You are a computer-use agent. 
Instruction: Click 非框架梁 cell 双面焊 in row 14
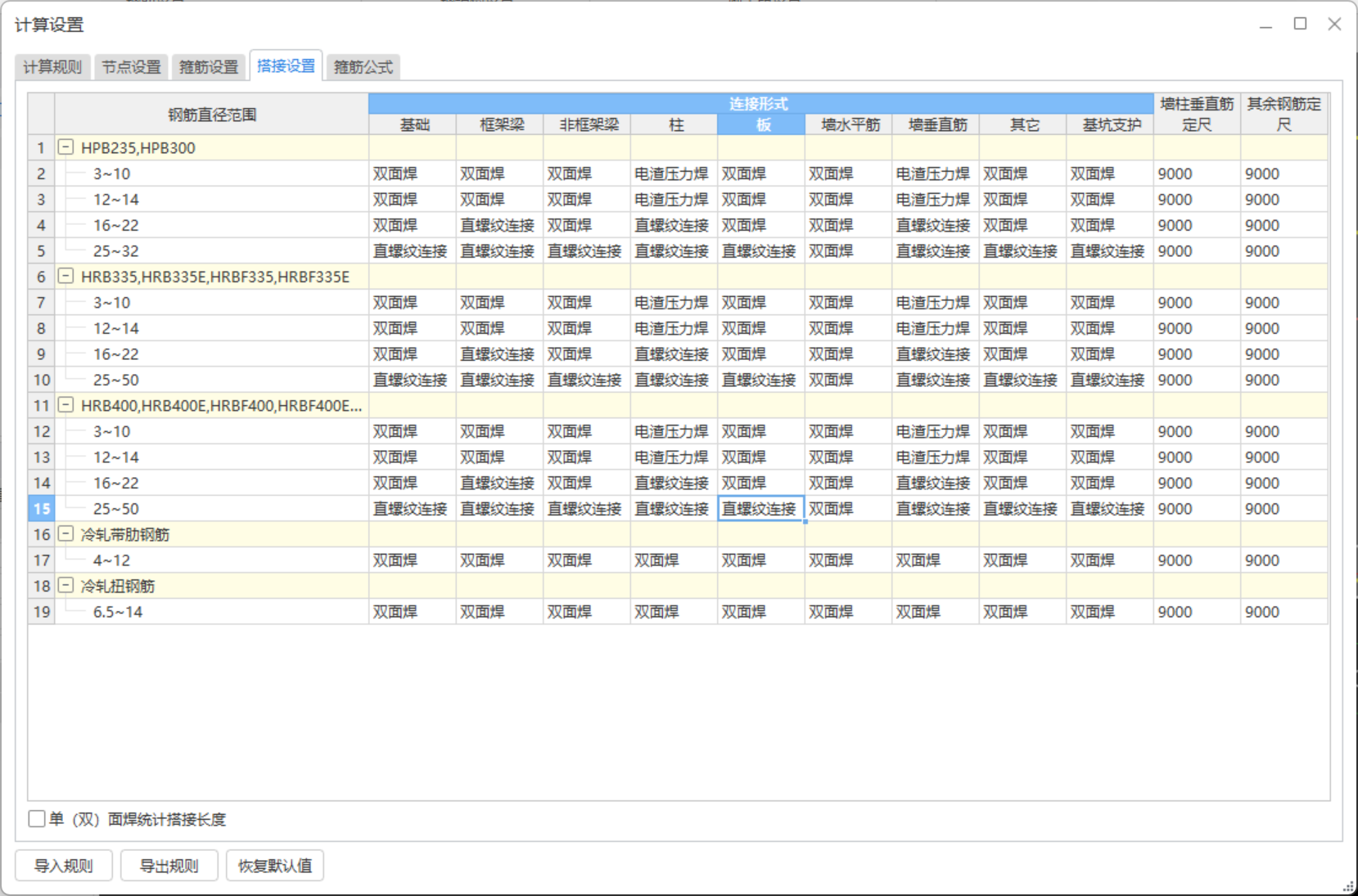tap(587, 483)
